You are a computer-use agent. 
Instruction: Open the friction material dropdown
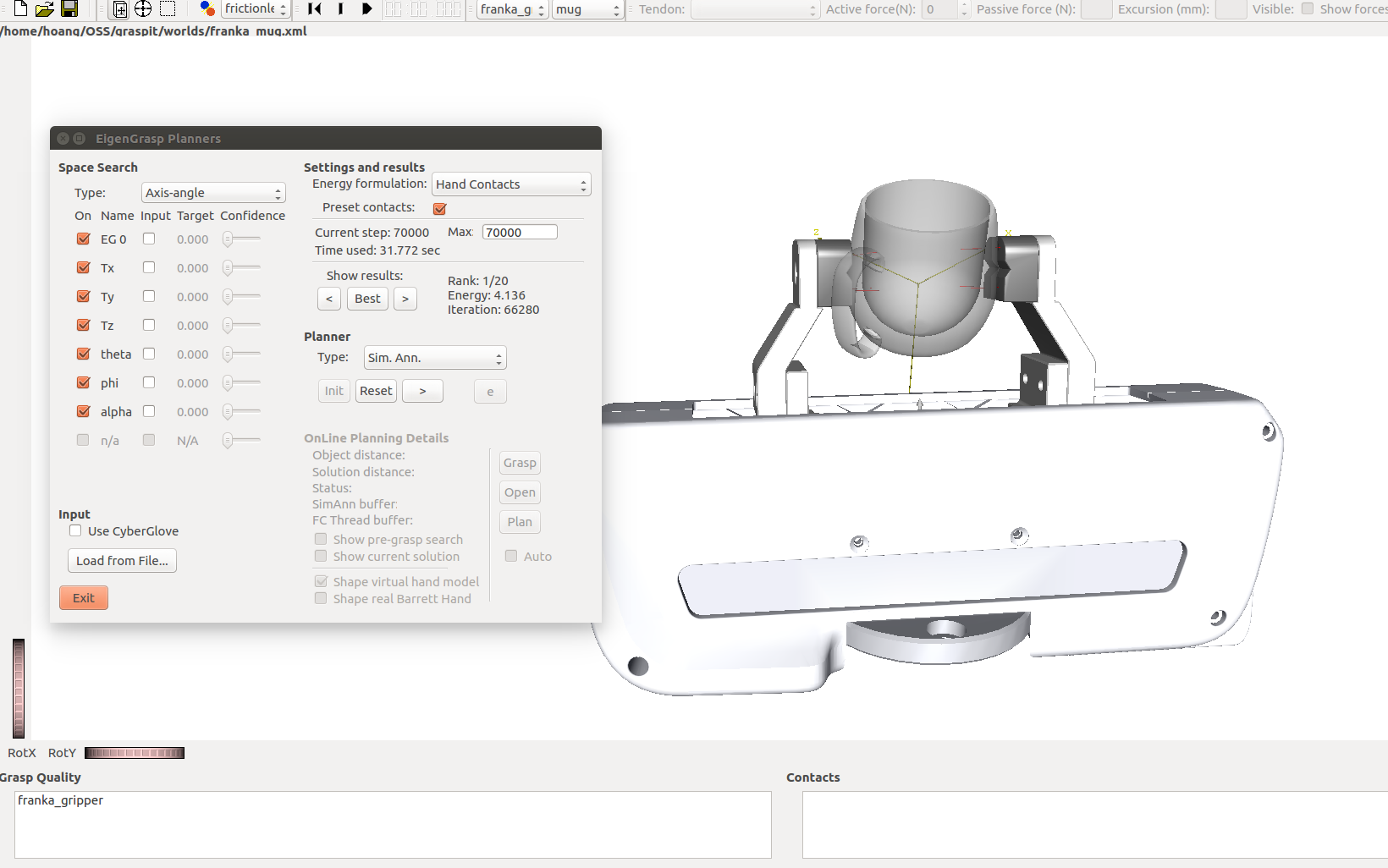(256, 9)
